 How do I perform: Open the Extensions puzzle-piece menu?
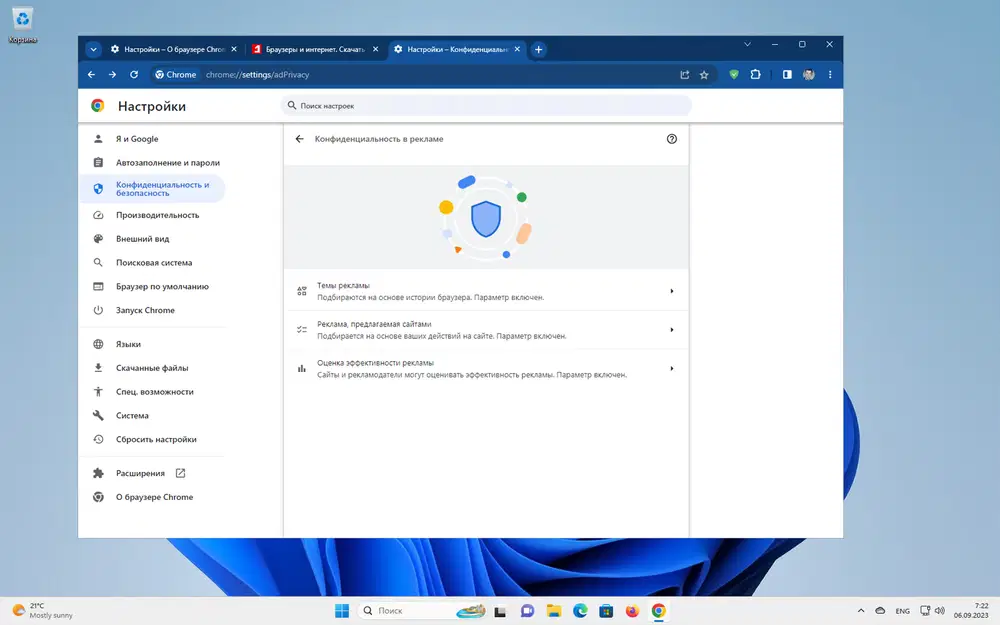click(756, 75)
